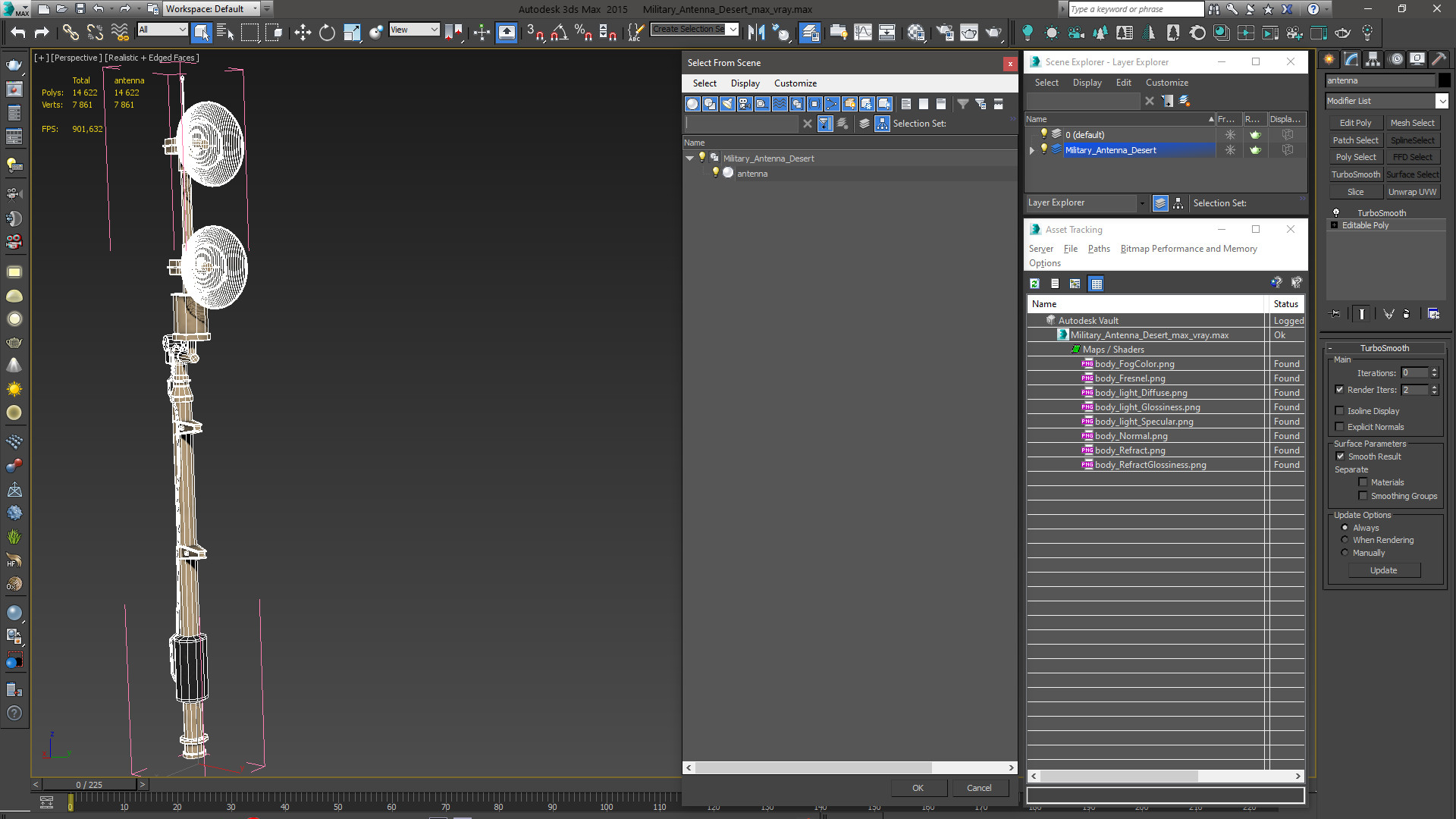Image resolution: width=1456 pixels, height=819 pixels.
Task: Select body_Normal.png in Asset Tracking list
Action: tap(1131, 436)
